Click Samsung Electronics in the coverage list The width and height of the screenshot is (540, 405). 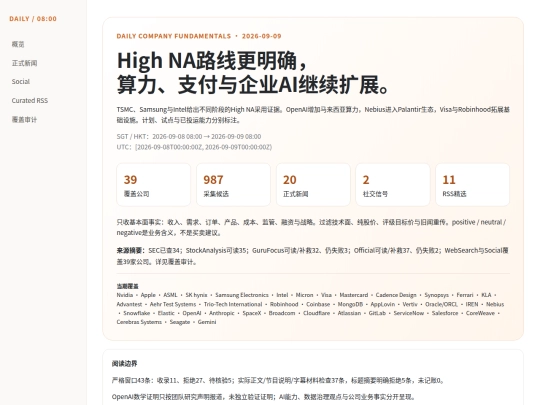(242, 295)
